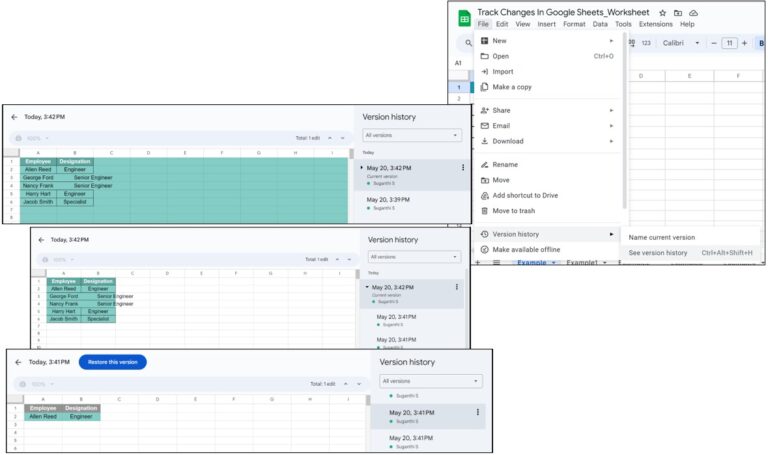Open more options for top panel 3:42 PM version
768x455 pixels.
(463, 168)
